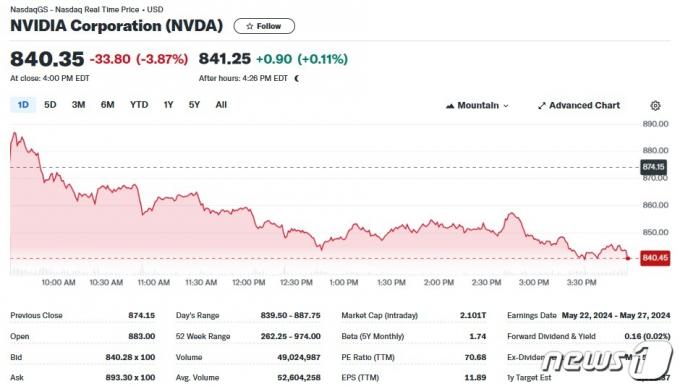Image resolution: width=680 pixels, height=389 pixels.
Task: Click the '1y Target Est' label
Action: [x=529, y=377]
